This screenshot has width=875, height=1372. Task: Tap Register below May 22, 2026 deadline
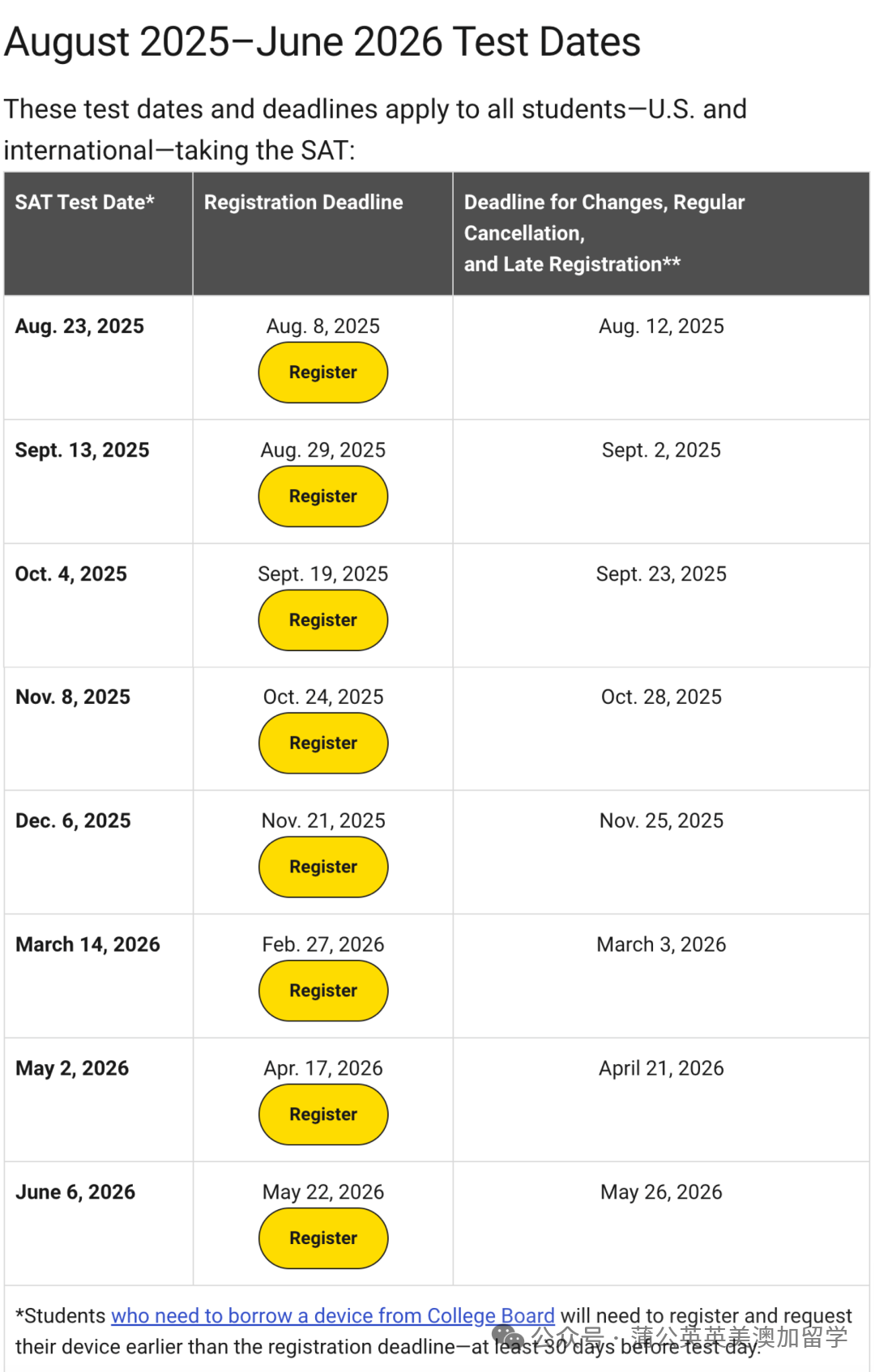[x=322, y=1239]
